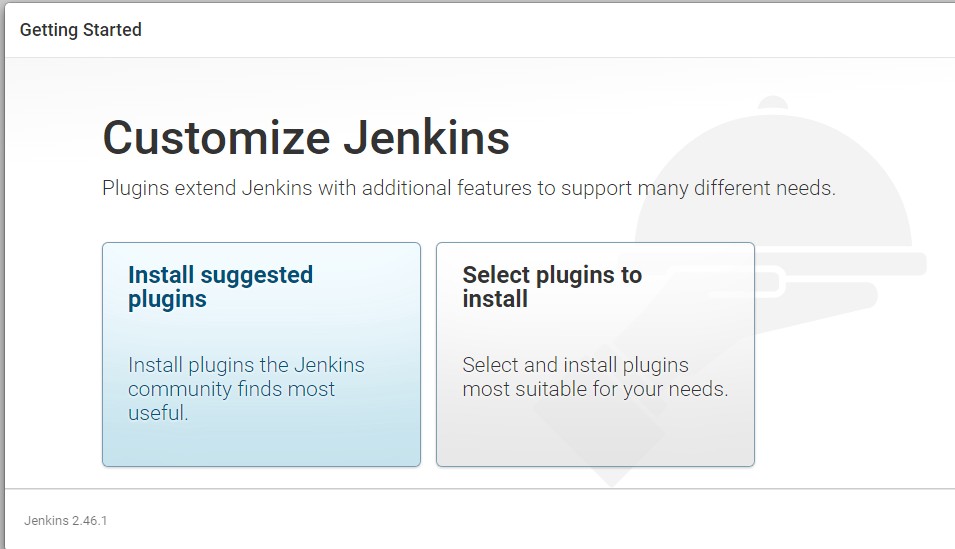955x549 pixels.
Task: Click the blank header bar right of Getting Started
Action: click(x=548, y=30)
